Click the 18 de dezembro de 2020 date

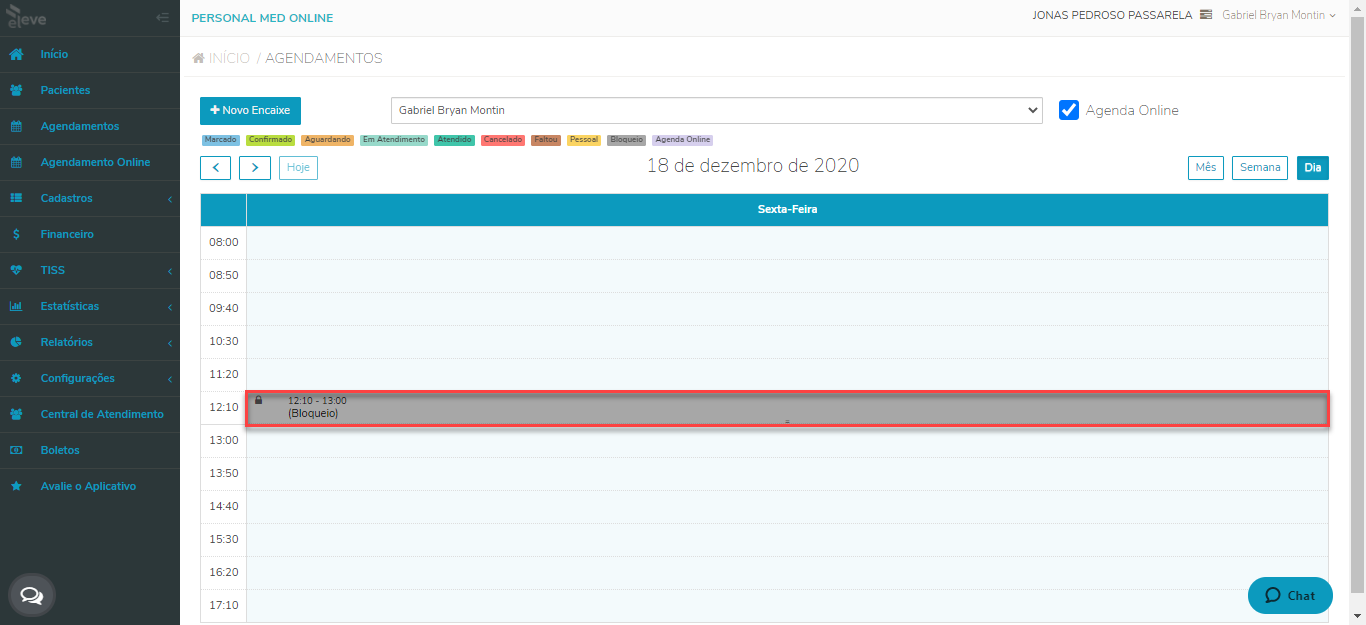(x=753, y=166)
